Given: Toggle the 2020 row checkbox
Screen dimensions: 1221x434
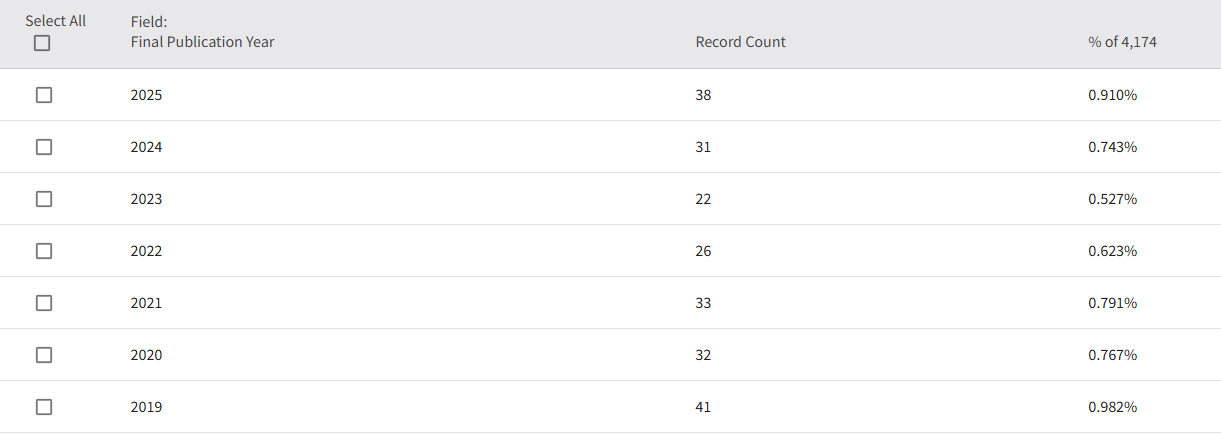Looking at the screenshot, I should tap(44, 355).
